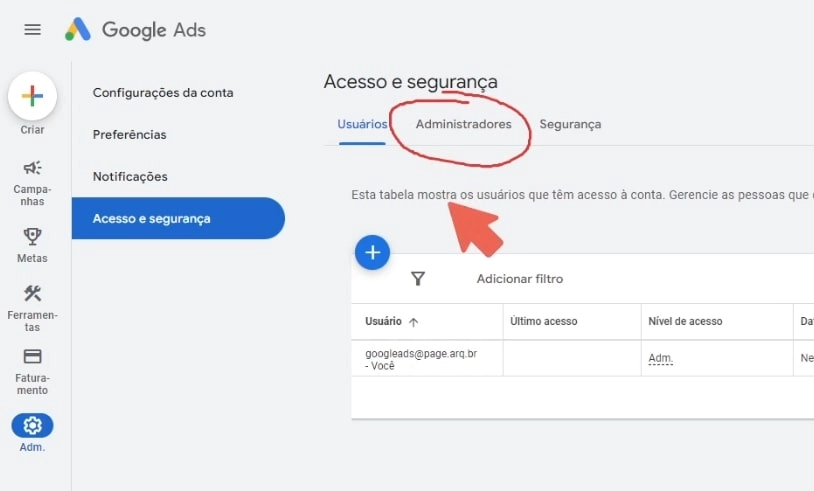Switch to the Administradores tab
This screenshot has height=491, width=814.
point(463,124)
